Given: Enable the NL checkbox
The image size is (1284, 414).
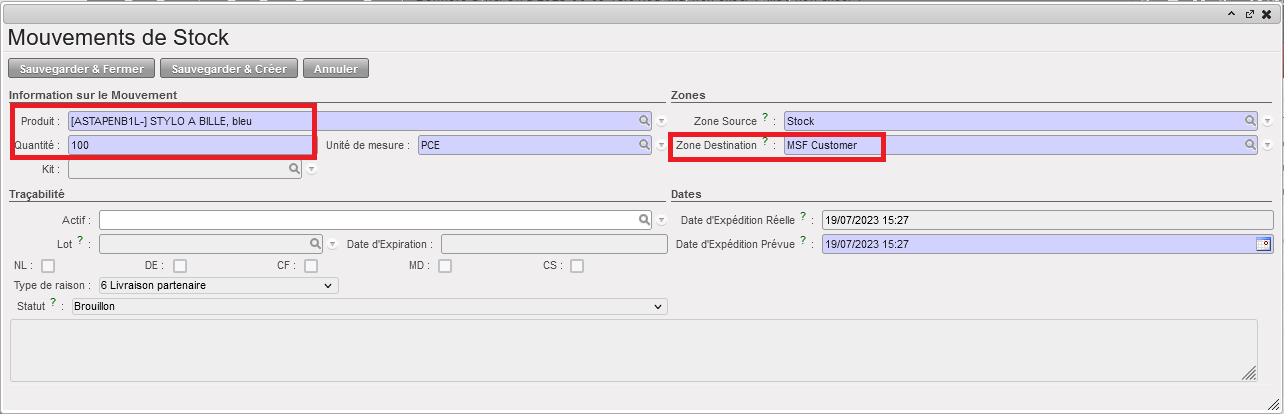Looking at the screenshot, I should click(48, 266).
